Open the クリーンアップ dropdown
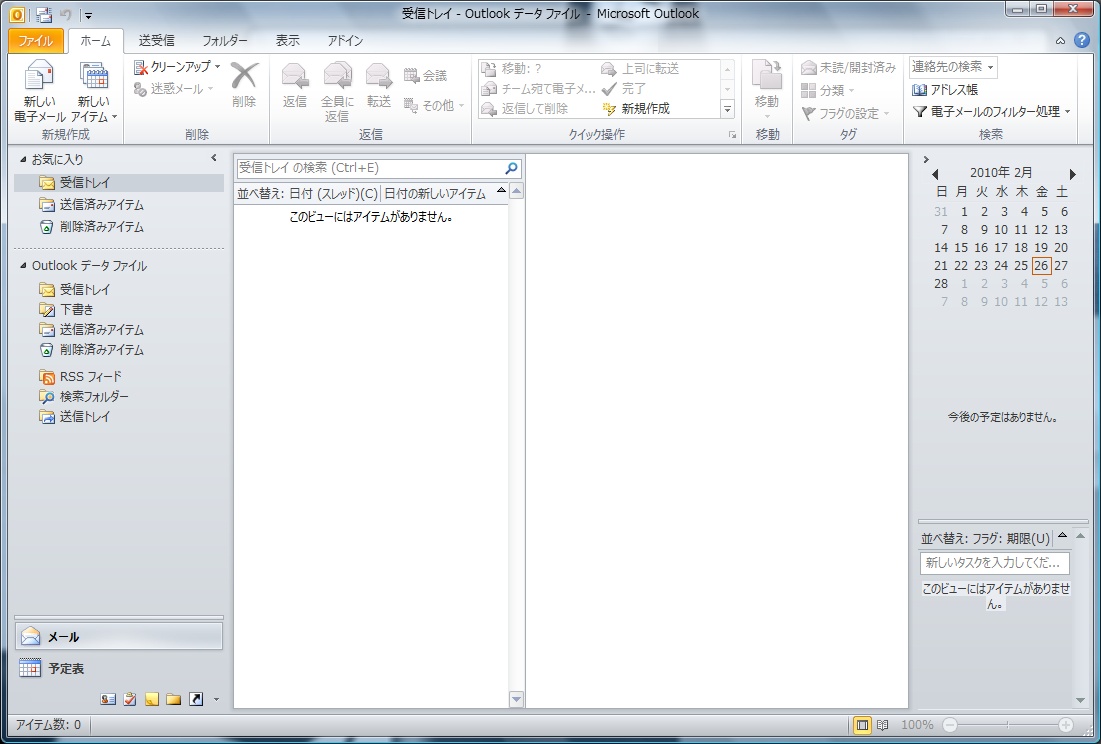The height and width of the screenshot is (744, 1101). tap(178, 67)
